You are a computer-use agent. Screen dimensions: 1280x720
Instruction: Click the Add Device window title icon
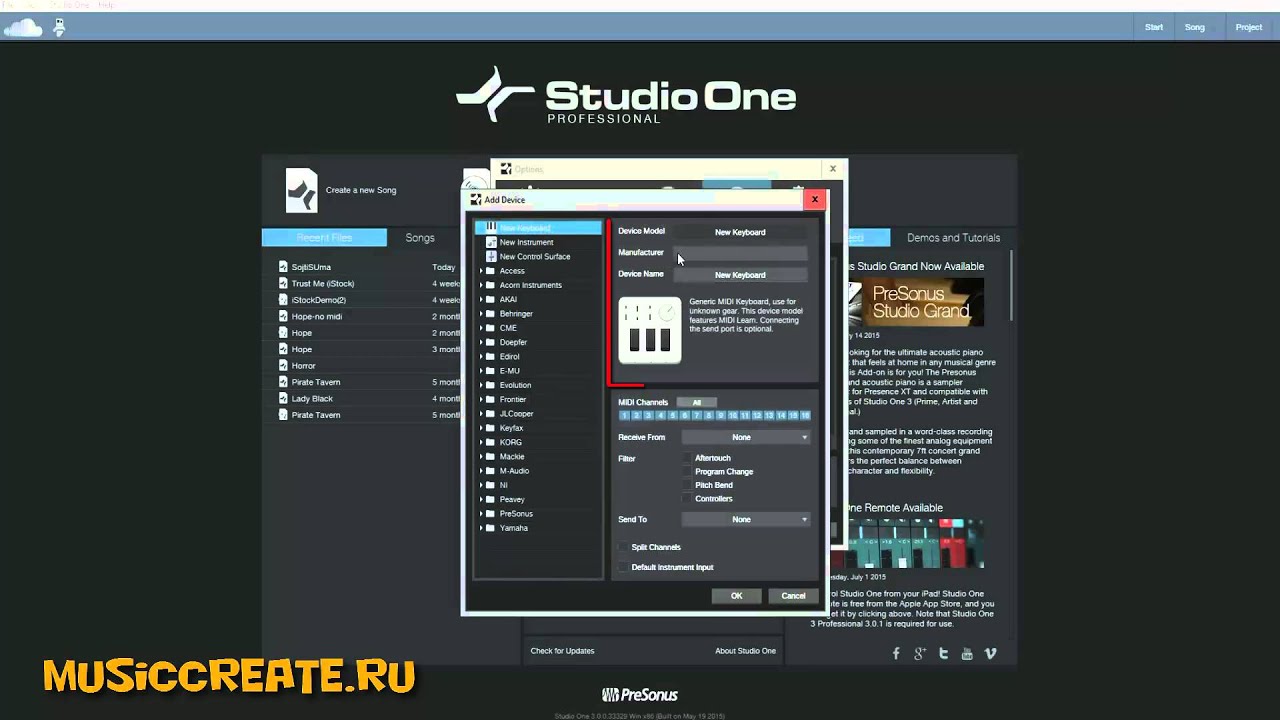click(x=476, y=200)
